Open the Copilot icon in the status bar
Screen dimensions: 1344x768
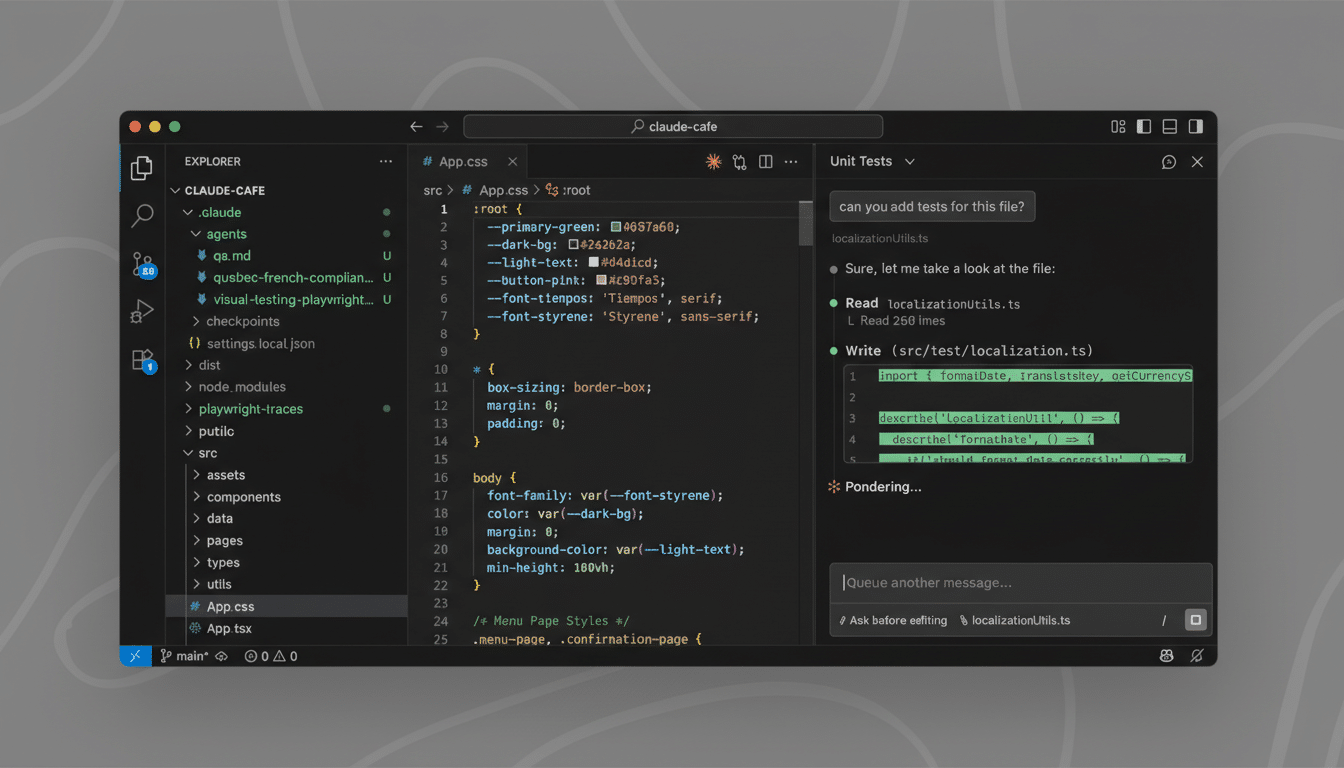tap(1167, 655)
